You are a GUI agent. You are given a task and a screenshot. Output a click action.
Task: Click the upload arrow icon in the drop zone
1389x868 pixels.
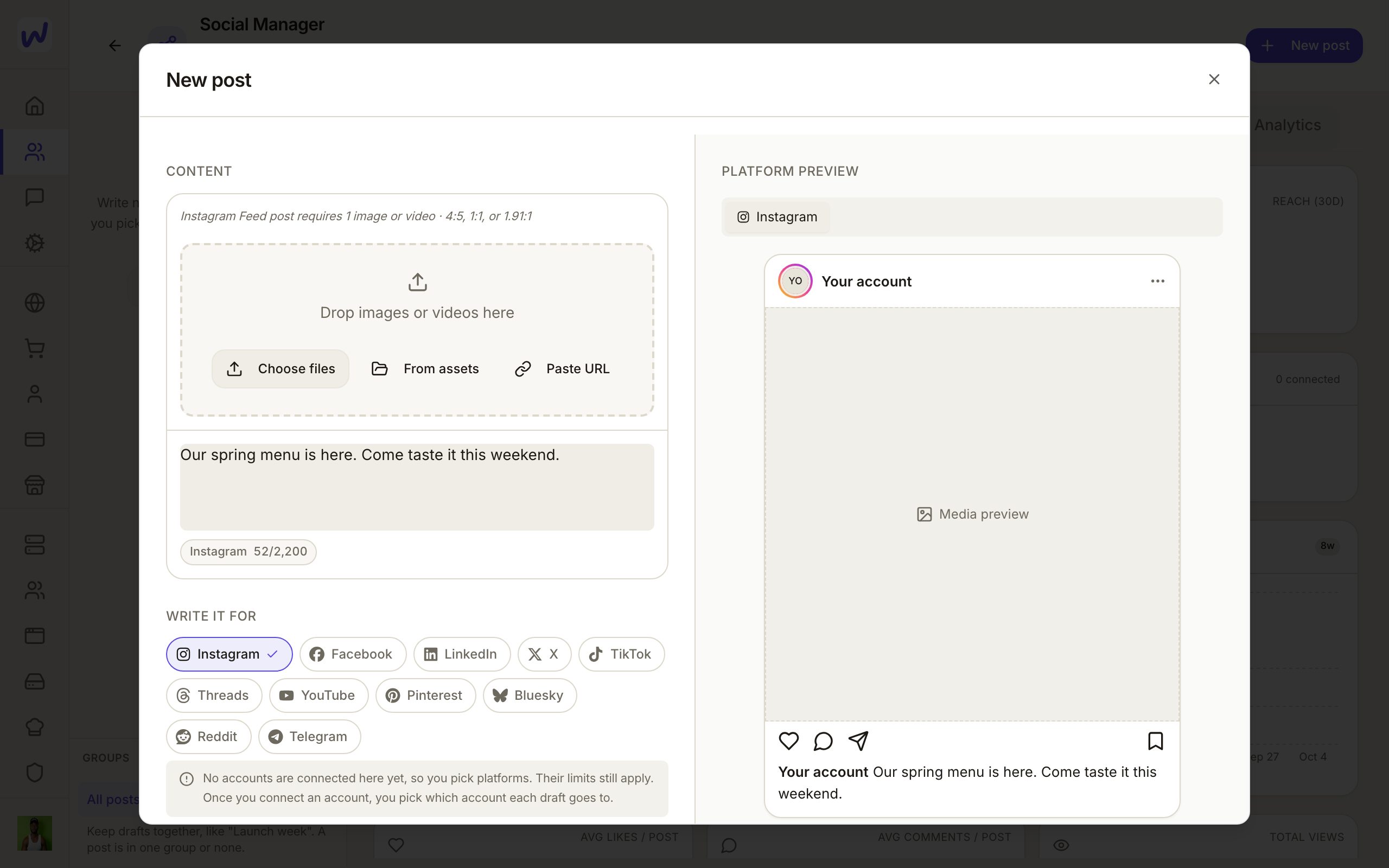click(x=417, y=282)
